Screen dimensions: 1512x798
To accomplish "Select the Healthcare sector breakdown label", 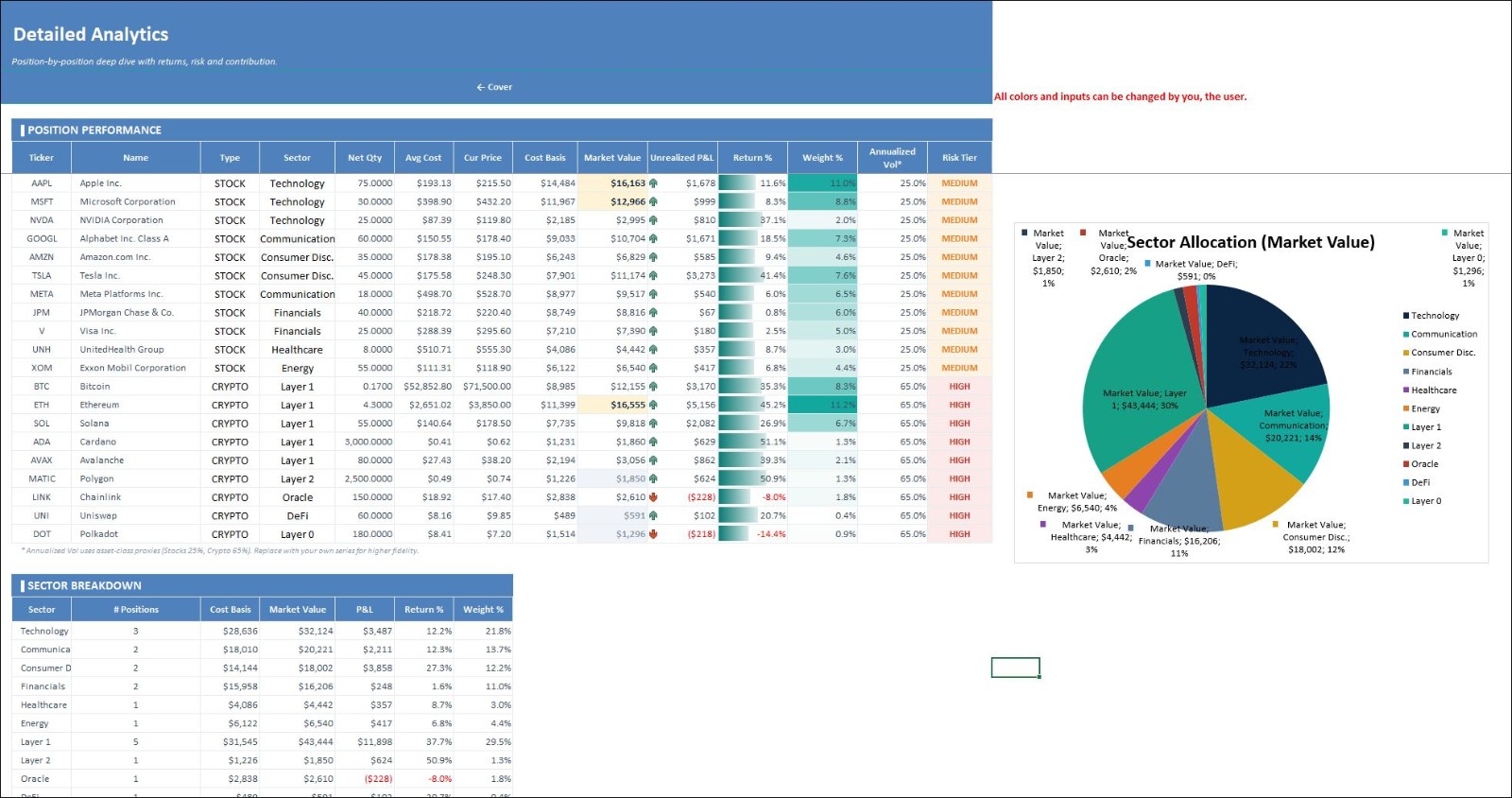I will point(43,704).
